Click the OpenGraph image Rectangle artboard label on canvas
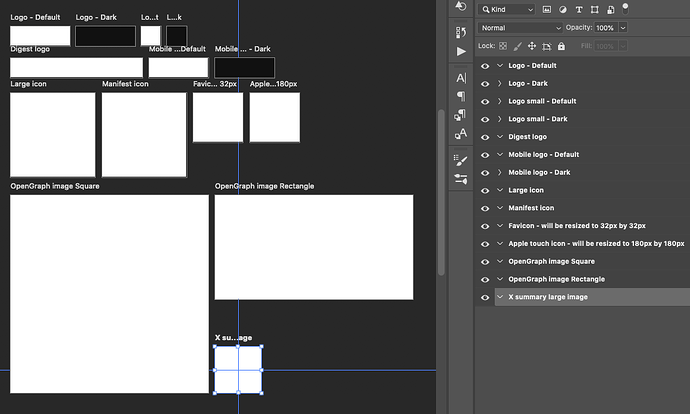 (264, 186)
